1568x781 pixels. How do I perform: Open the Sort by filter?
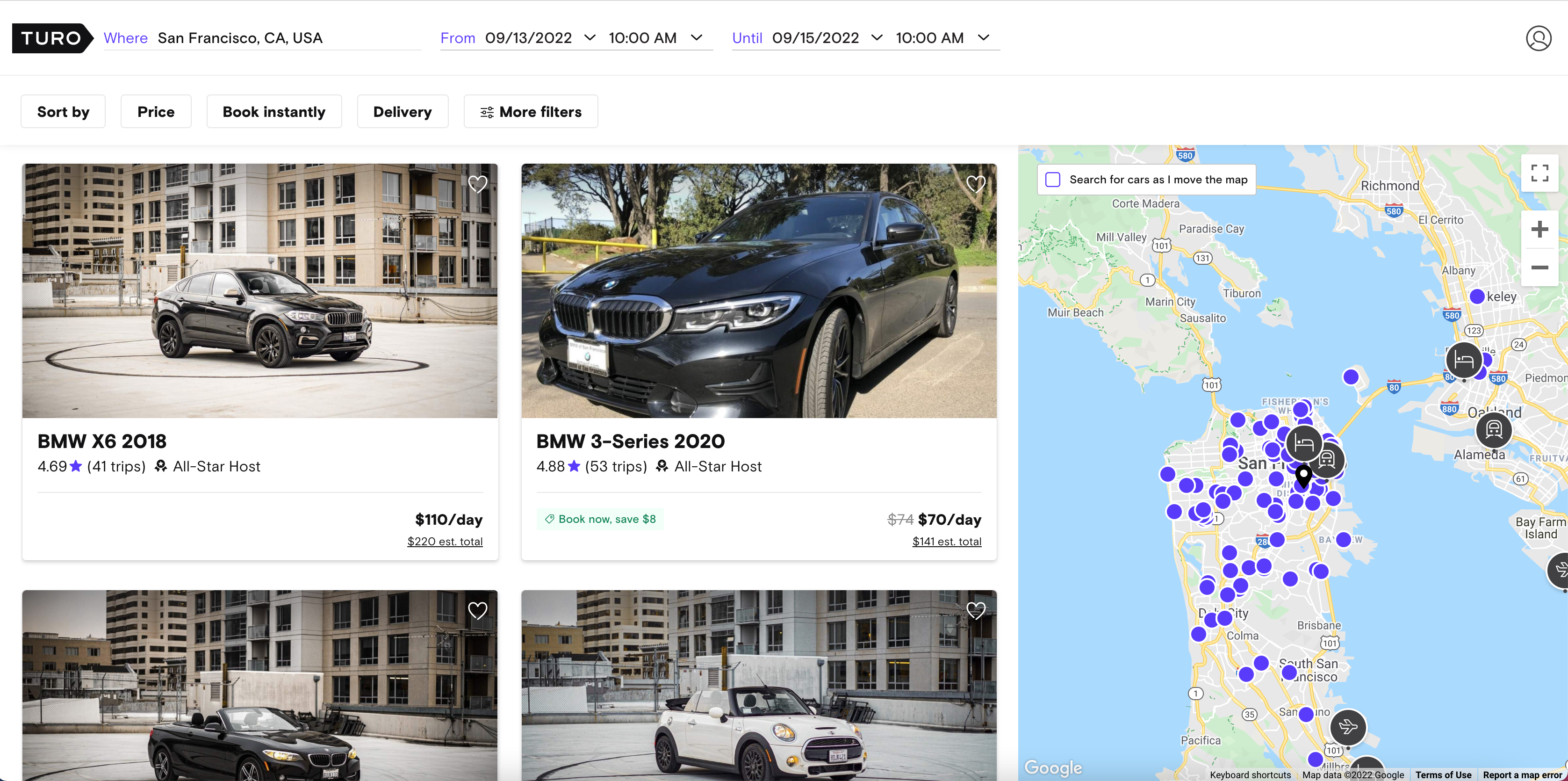[63, 112]
